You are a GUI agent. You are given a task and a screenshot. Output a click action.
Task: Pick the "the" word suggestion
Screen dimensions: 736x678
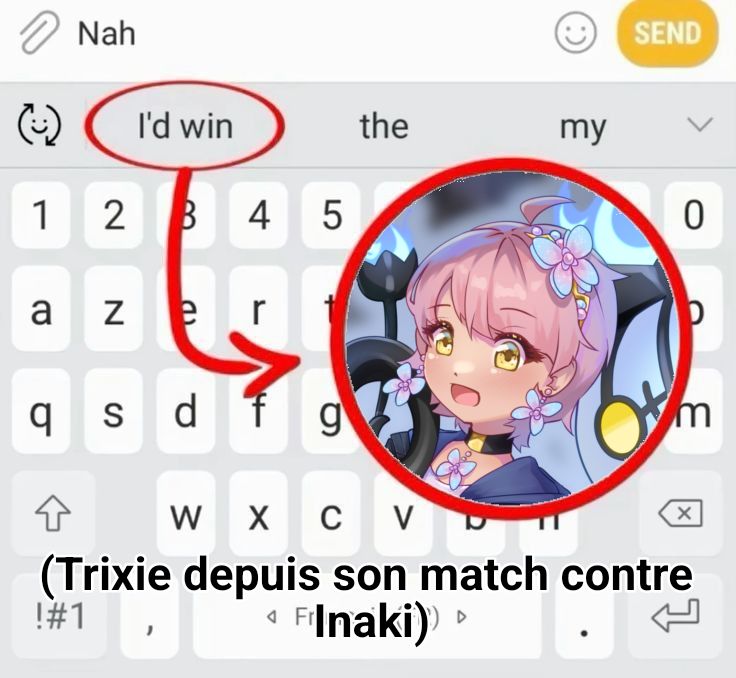click(x=384, y=126)
